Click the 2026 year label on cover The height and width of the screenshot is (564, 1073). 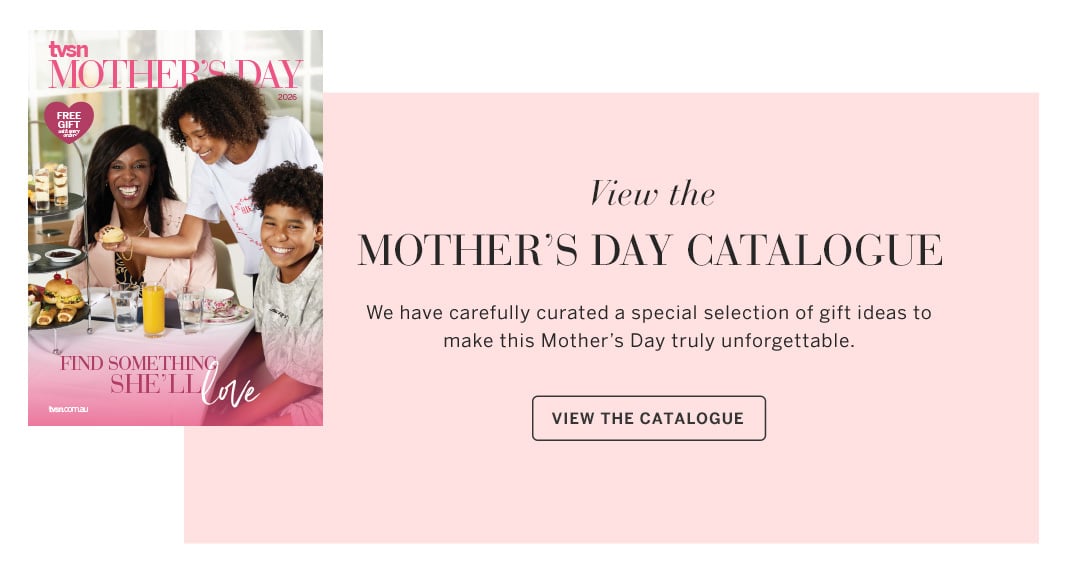(288, 97)
